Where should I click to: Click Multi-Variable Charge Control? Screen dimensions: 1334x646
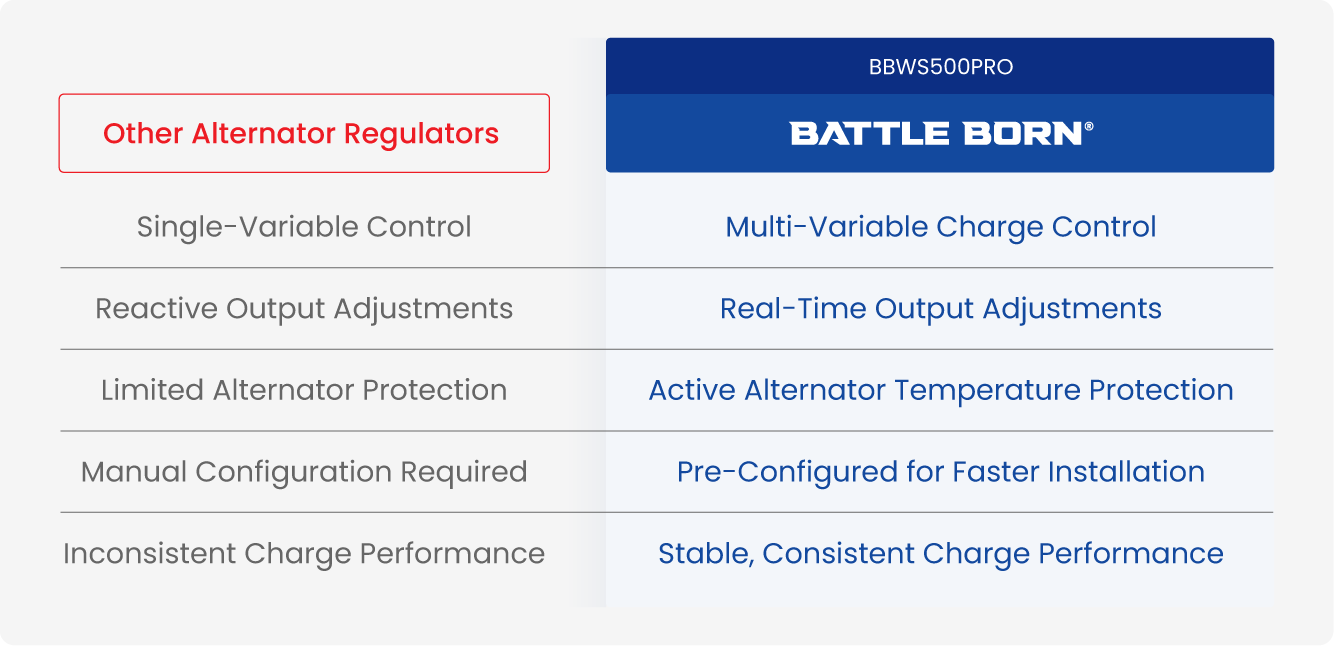point(940,227)
